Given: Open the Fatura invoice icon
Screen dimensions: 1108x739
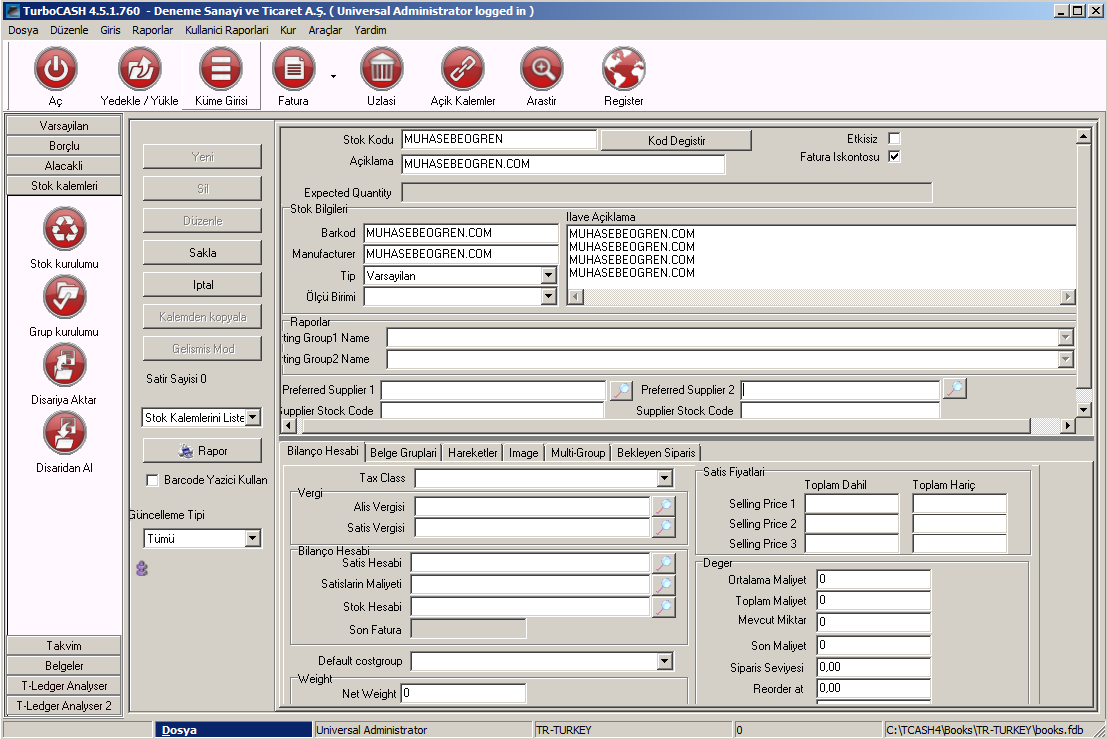Looking at the screenshot, I should 294,69.
